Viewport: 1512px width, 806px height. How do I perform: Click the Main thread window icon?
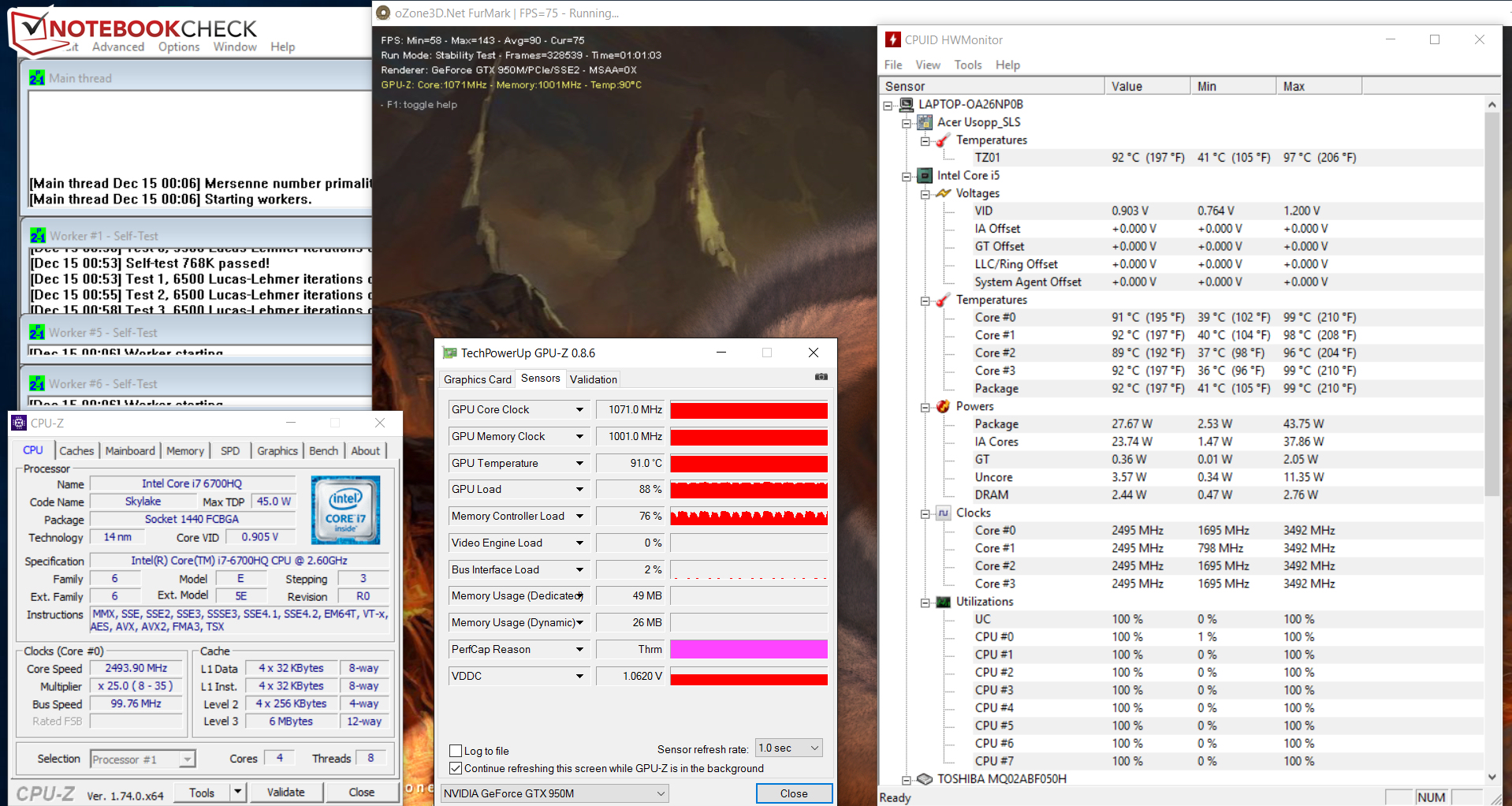click(x=37, y=77)
